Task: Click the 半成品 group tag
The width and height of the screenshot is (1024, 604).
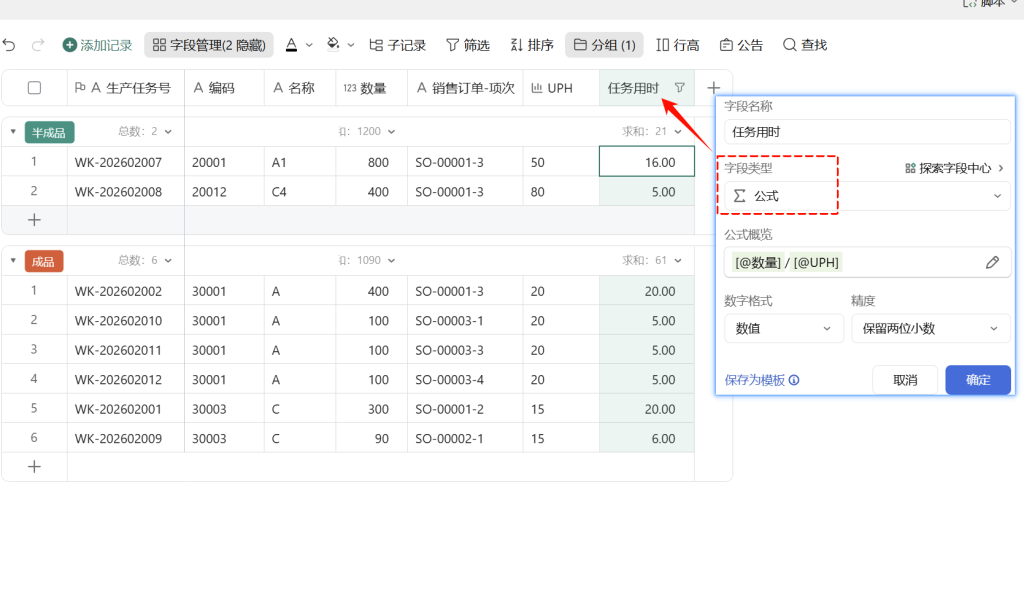Action: (50, 133)
